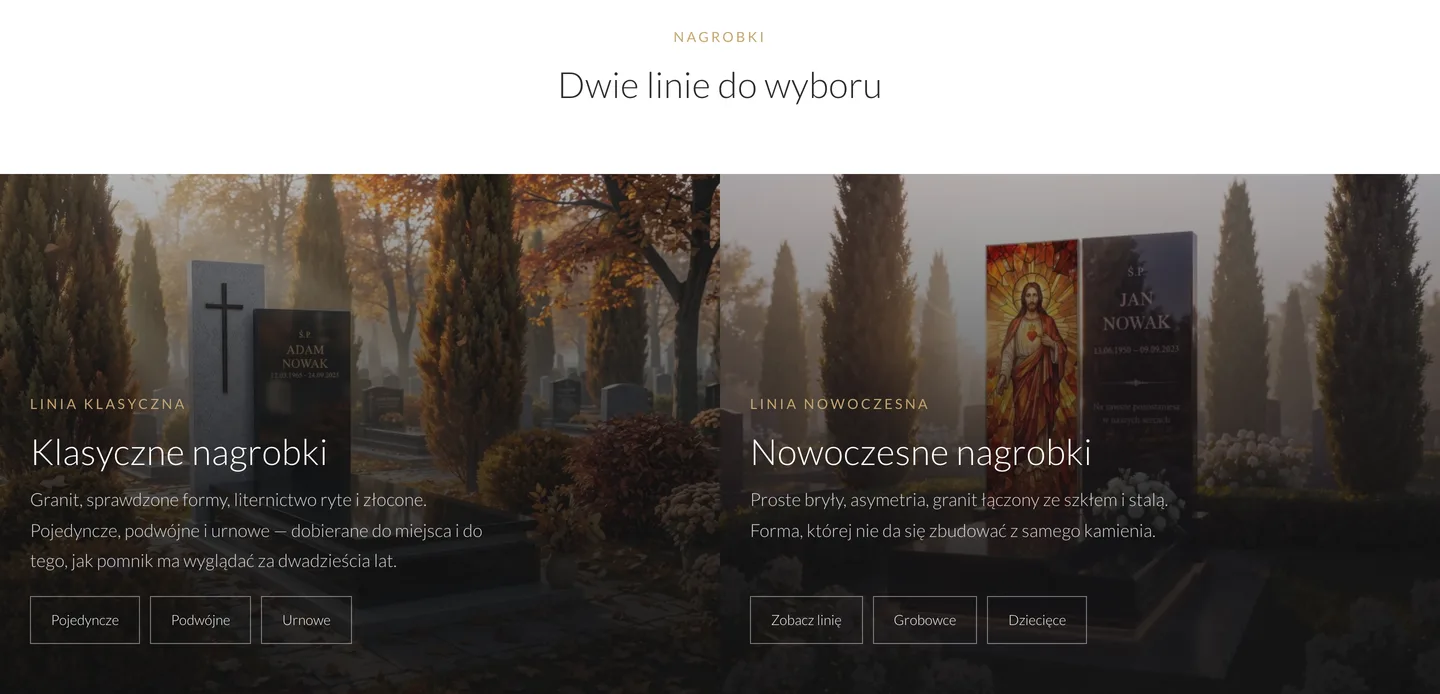
Task: Open the Podwójne tombstones button
Action: [200, 620]
